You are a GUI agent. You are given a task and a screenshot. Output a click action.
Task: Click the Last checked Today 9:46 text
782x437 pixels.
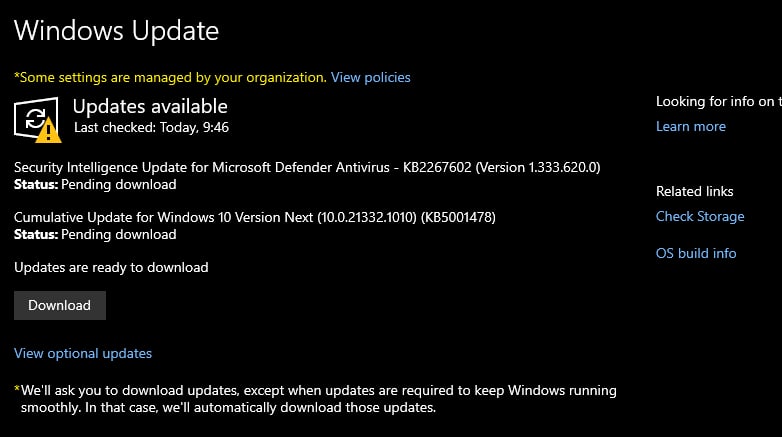pos(152,128)
